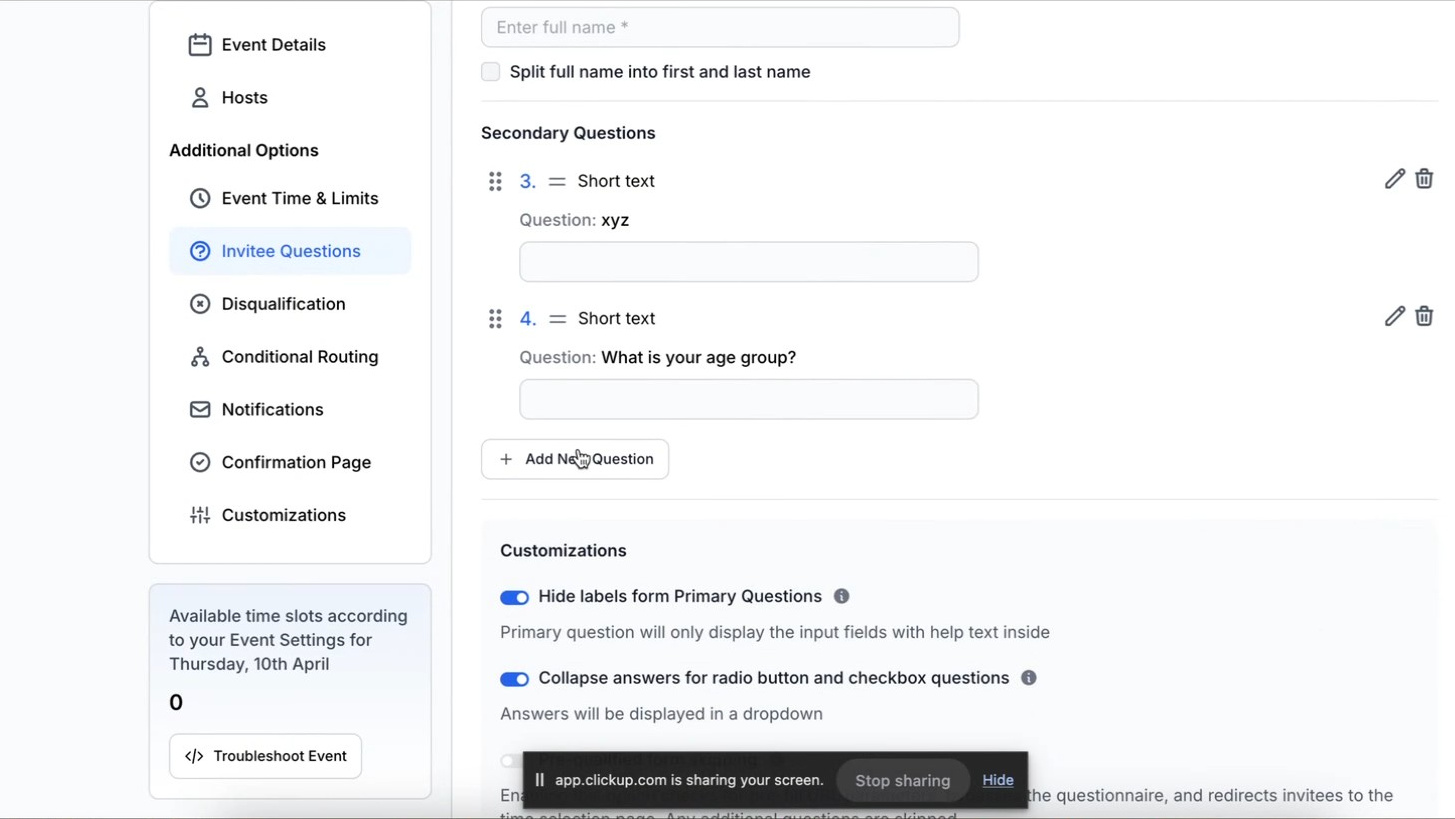Click the edit pencil for question 3
This screenshot has height=819, width=1455.
(1394, 180)
